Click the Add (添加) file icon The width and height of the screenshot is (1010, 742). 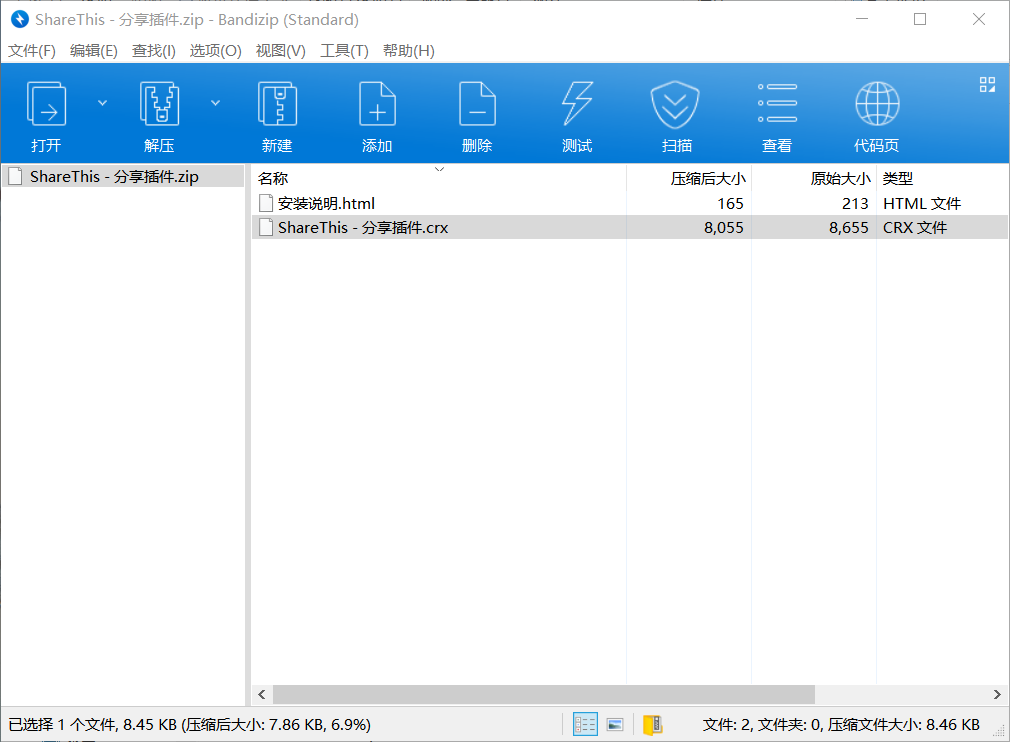tap(377, 104)
